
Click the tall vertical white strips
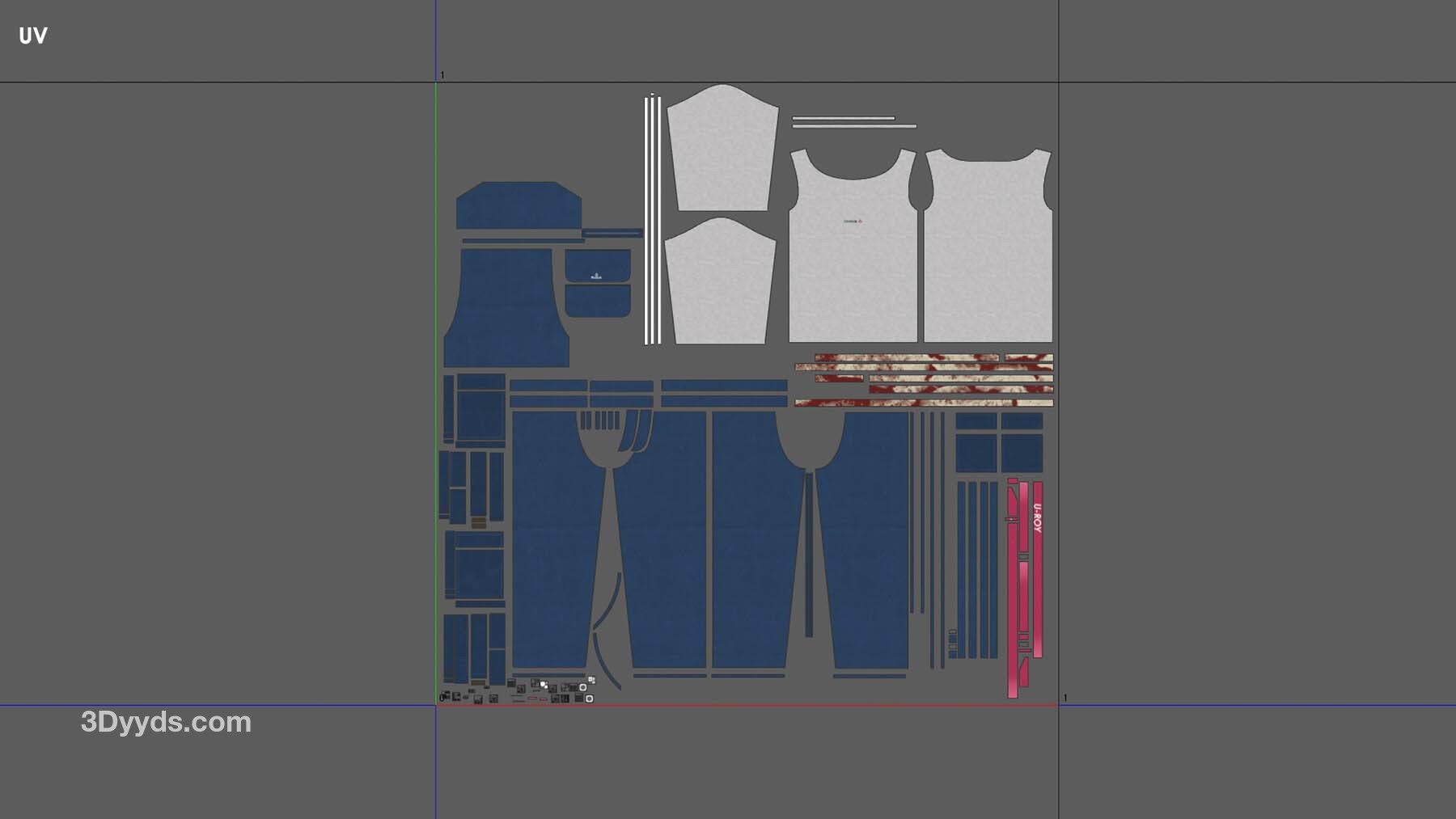tap(653, 220)
